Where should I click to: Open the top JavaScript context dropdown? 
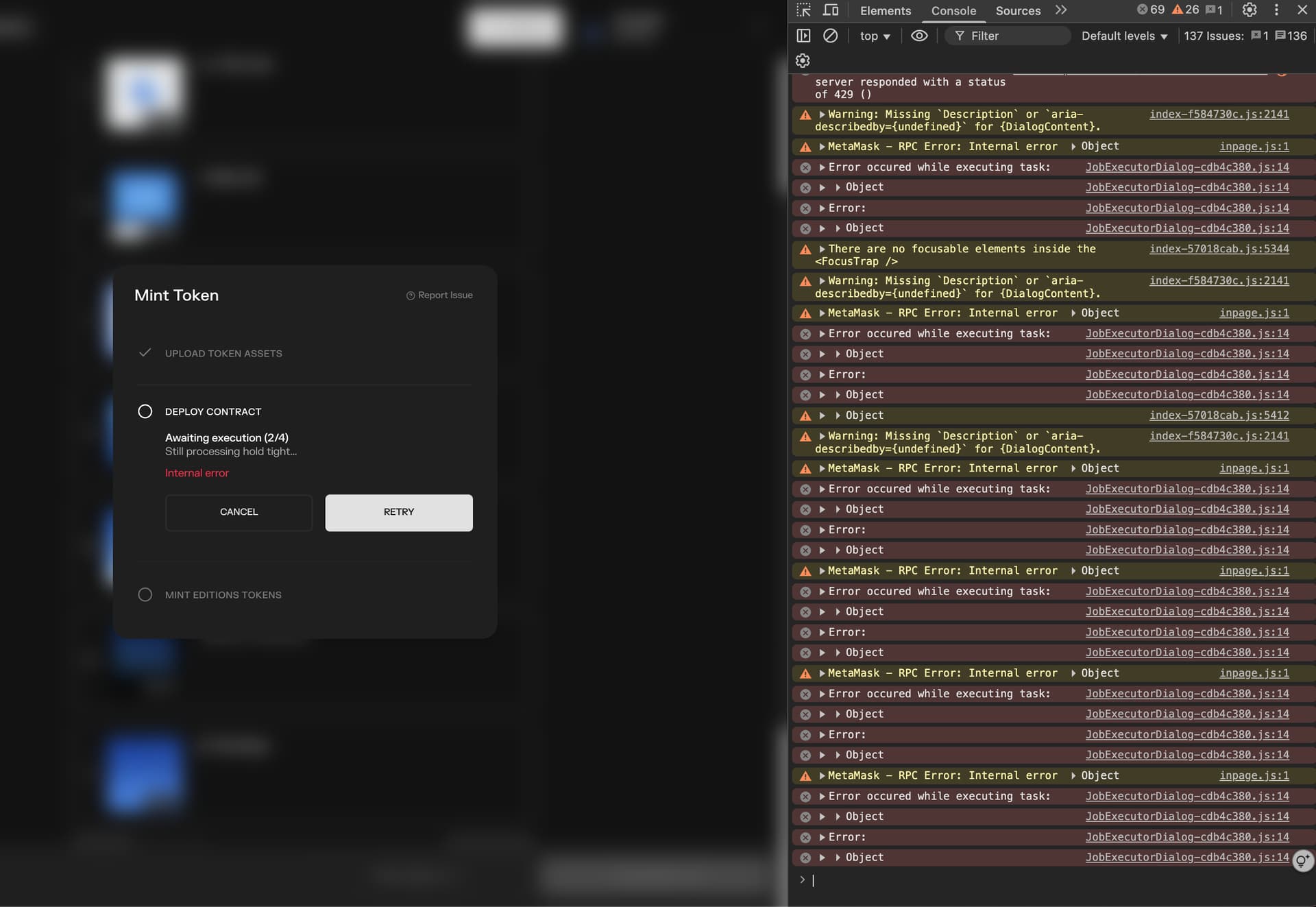(875, 36)
